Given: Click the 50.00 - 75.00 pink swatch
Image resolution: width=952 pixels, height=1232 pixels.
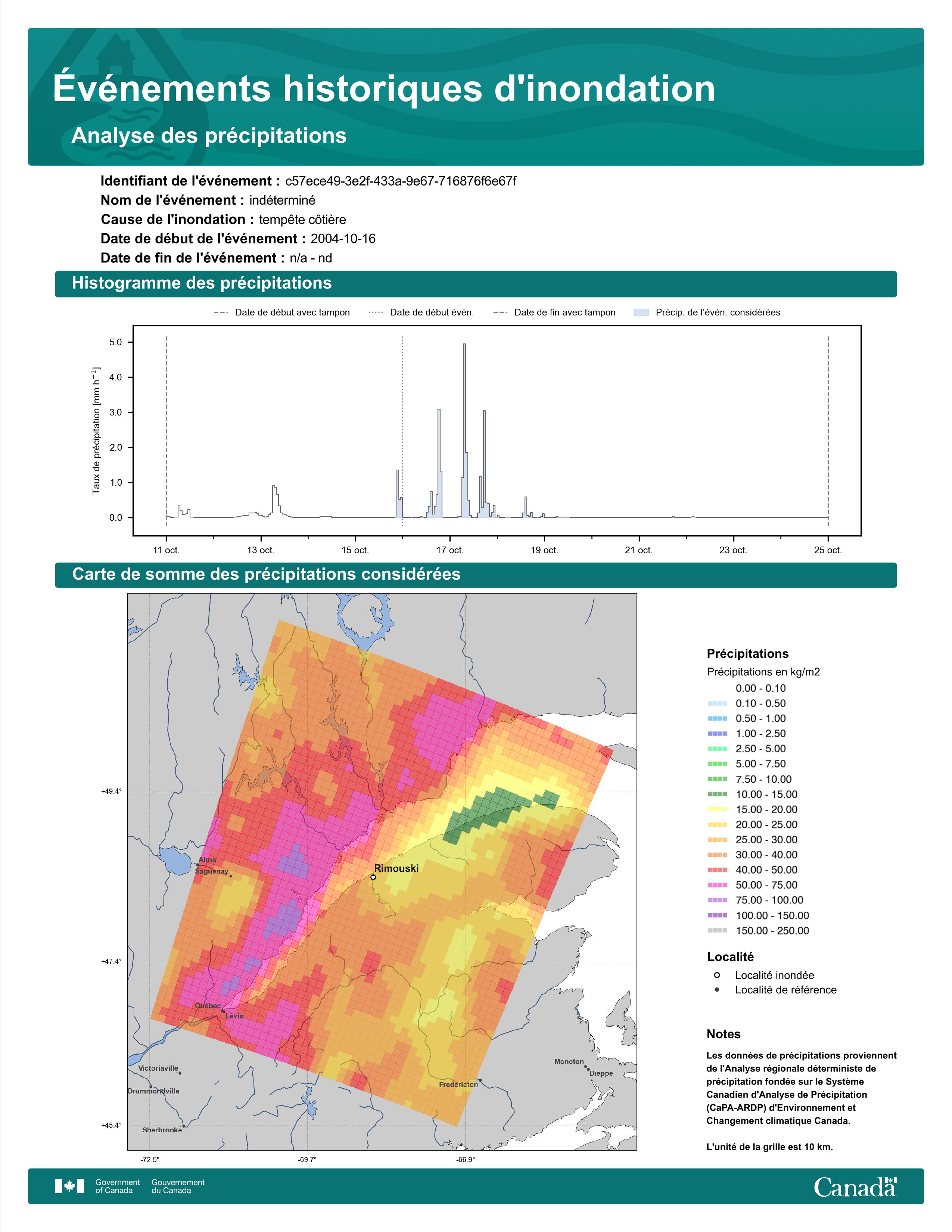Looking at the screenshot, I should click(717, 885).
